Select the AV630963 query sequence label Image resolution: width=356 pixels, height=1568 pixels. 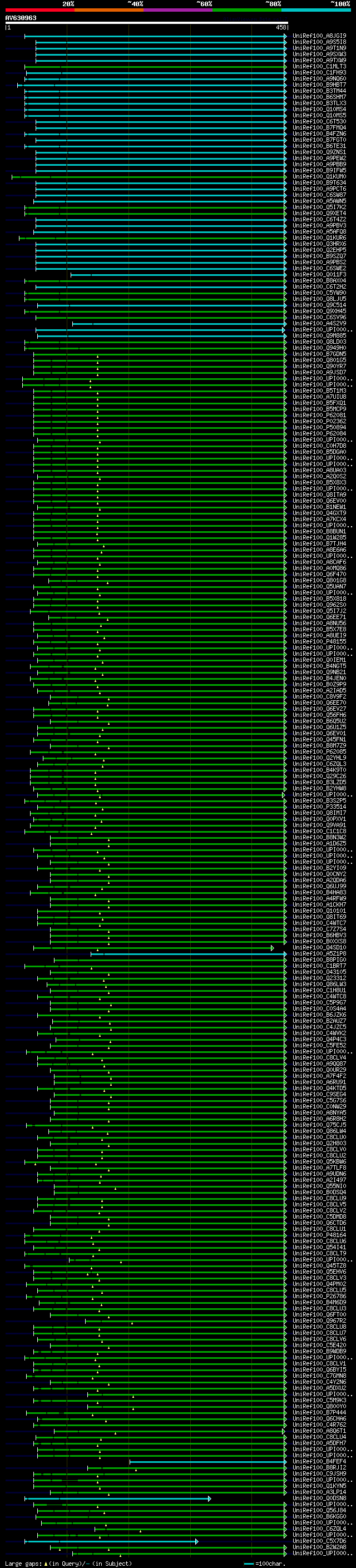[21, 18]
